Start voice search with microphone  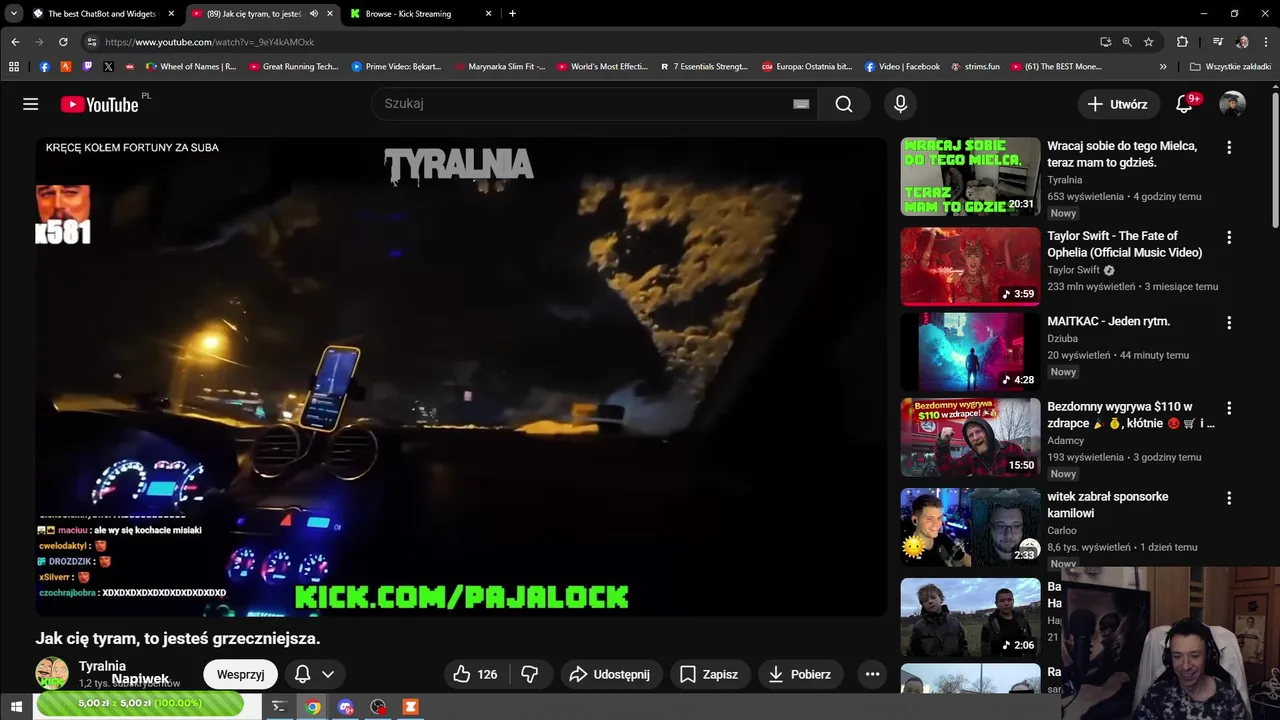coord(900,104)
